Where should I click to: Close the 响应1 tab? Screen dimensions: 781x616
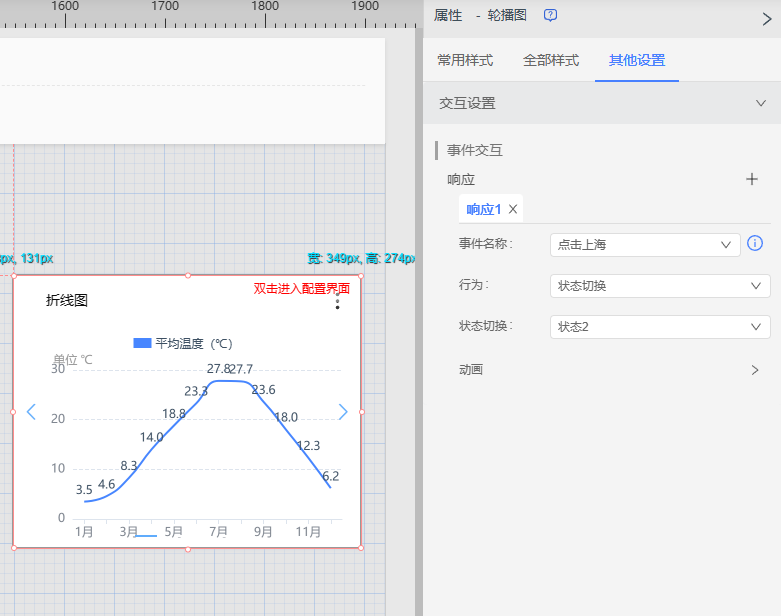point(513,209)
